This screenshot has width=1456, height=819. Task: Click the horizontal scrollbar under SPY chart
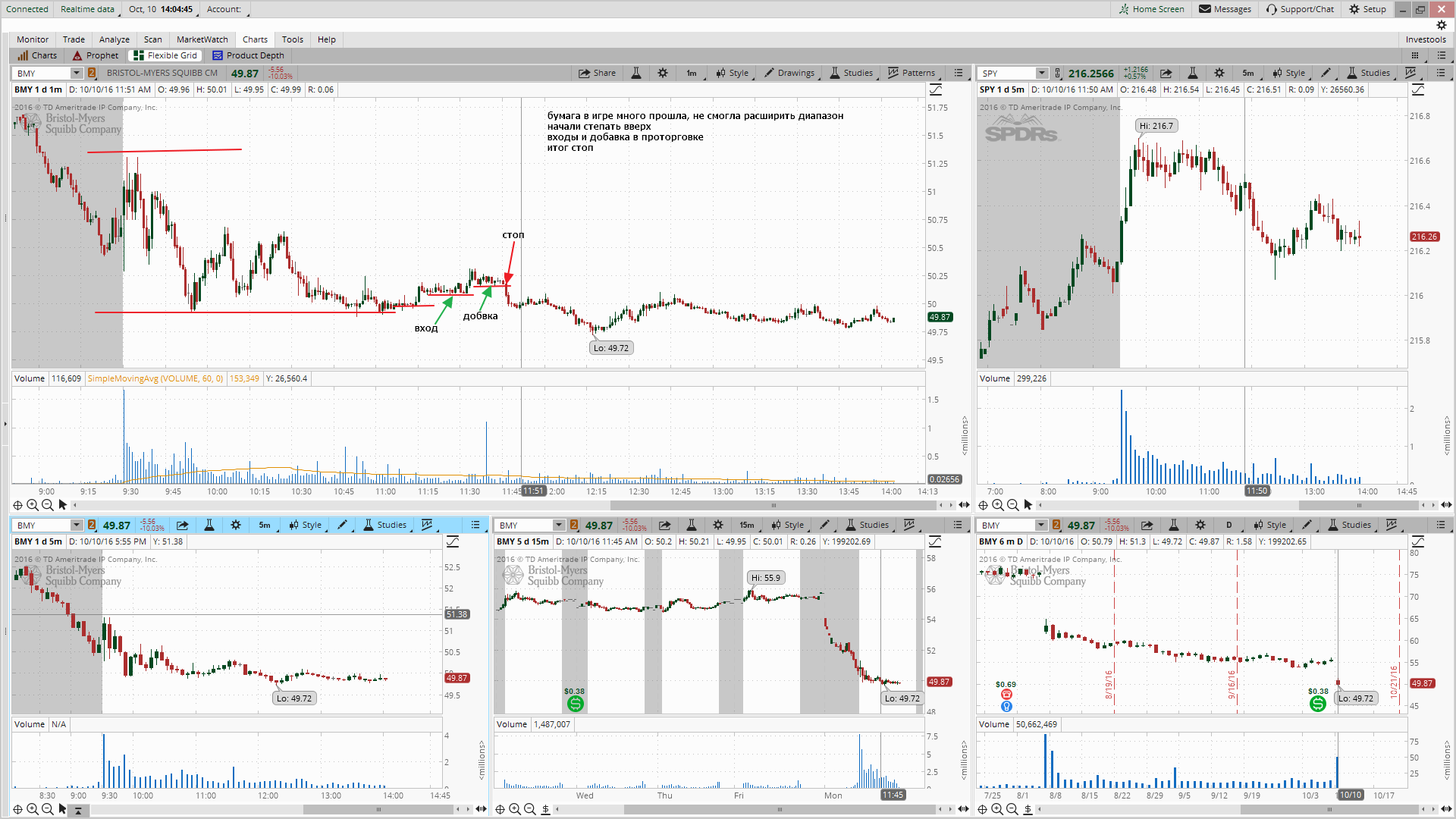[x=1357, y=505]
